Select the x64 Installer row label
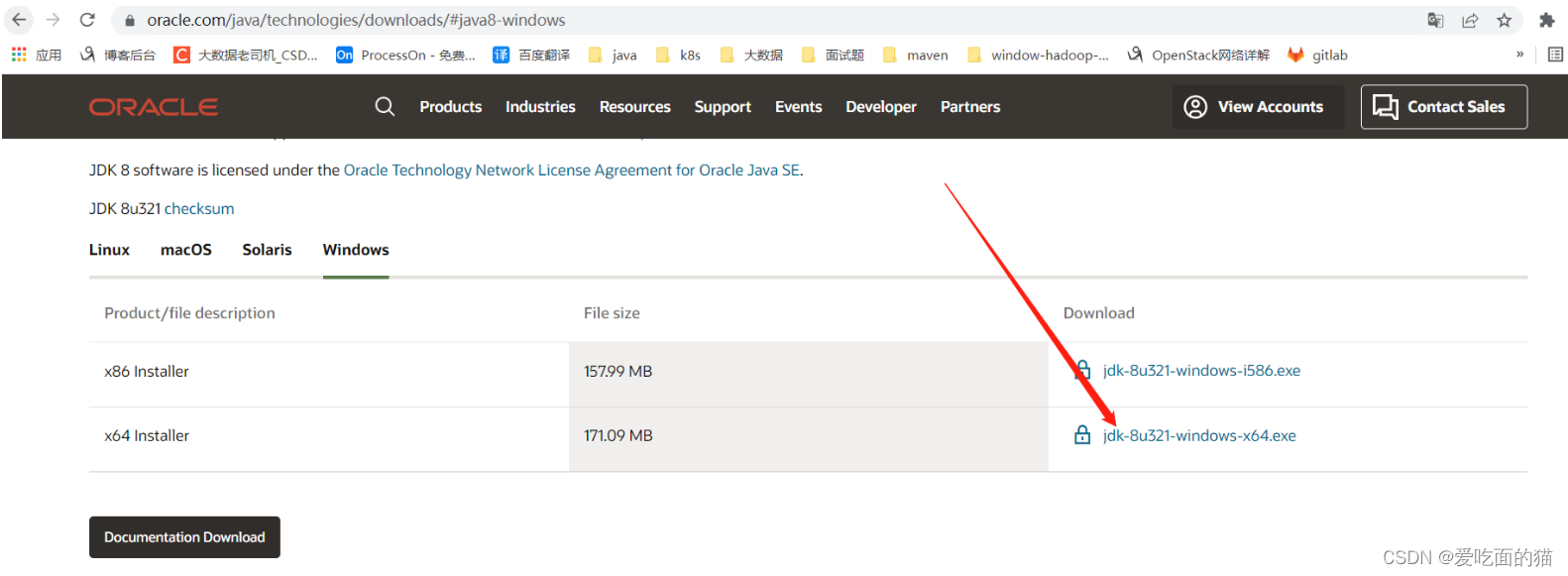Image resolution: width=1568 pixels, height=576 pixels. (147, 436)
